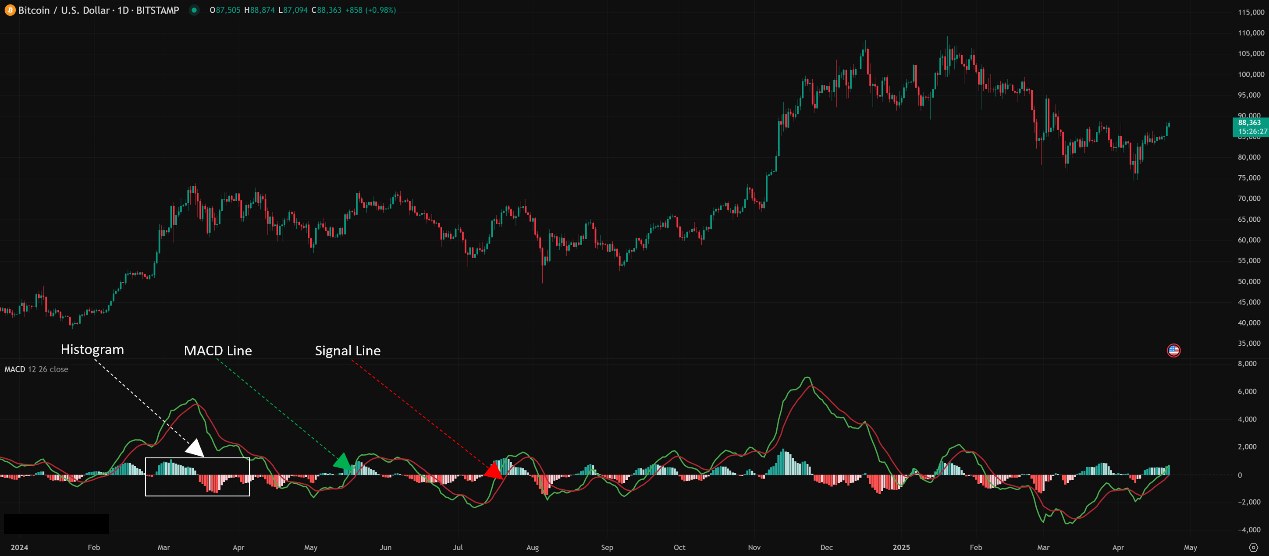Click the 100,000 price scale label
This screenshot has width=1269, height=556.
coord(1250,74)
